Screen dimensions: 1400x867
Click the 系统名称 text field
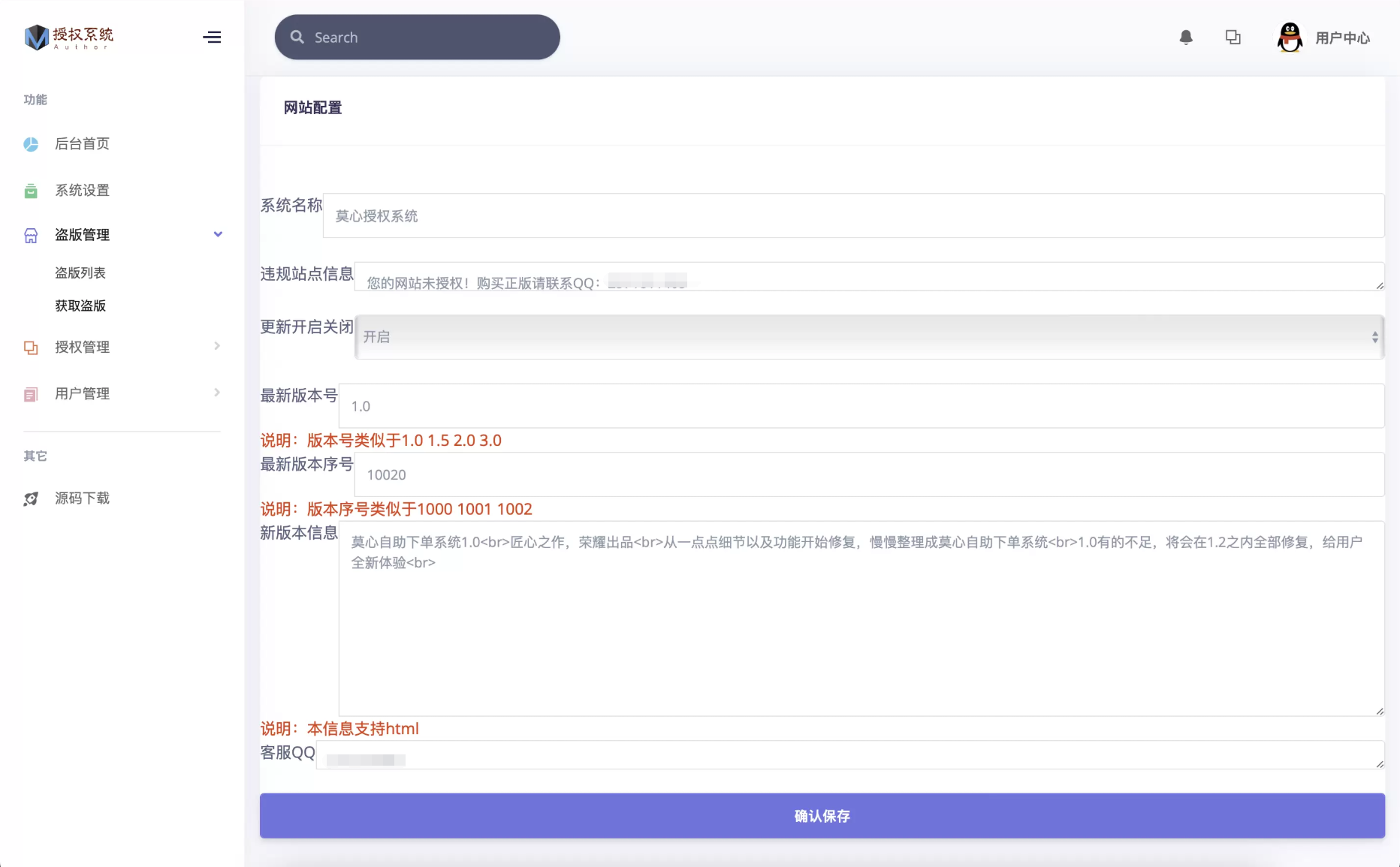[853, 216]
